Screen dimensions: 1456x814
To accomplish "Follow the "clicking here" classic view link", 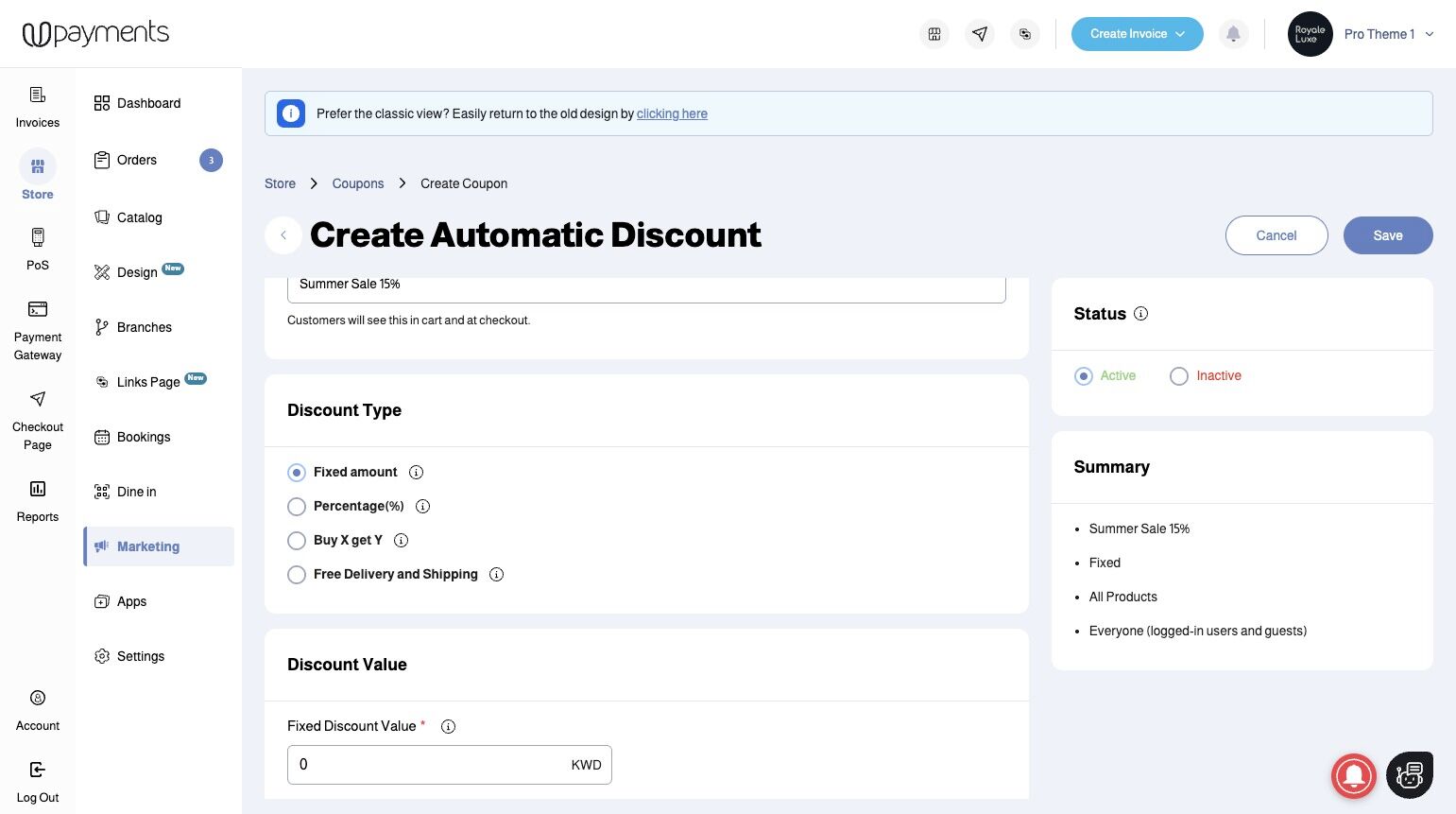I will [x=672, y=114].
